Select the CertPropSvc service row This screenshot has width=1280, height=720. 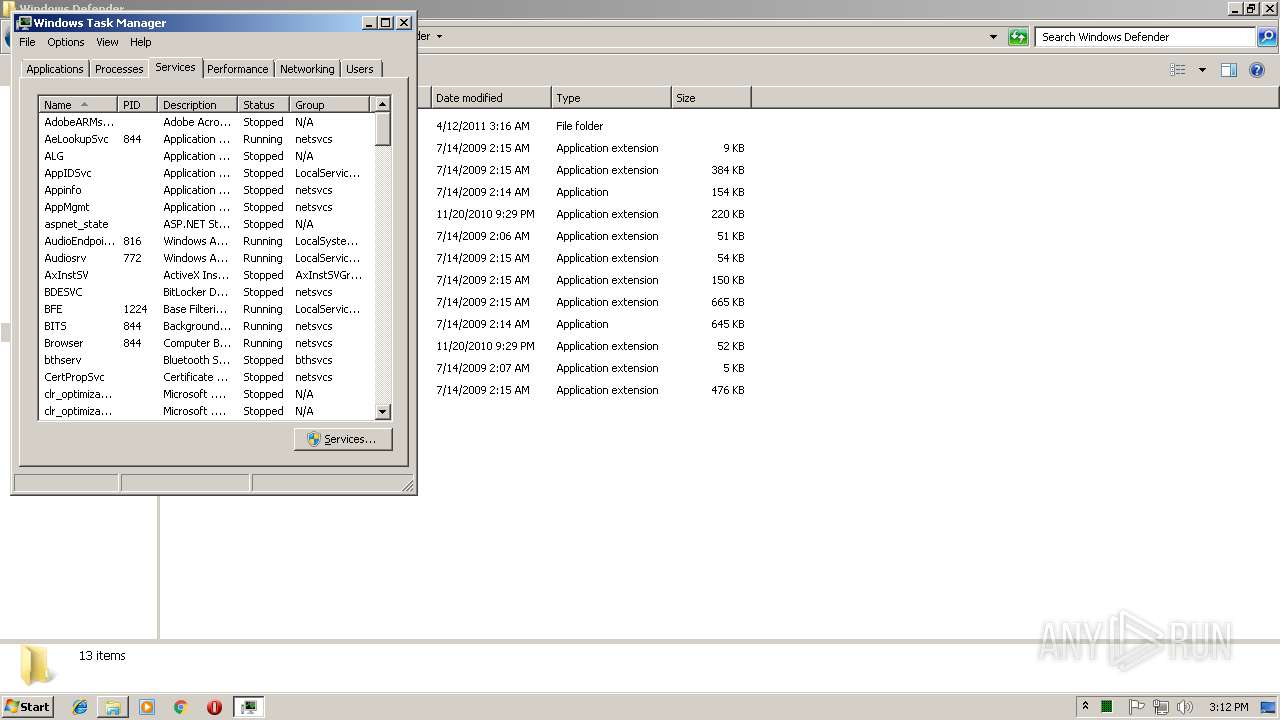click(x=206, y=377)
